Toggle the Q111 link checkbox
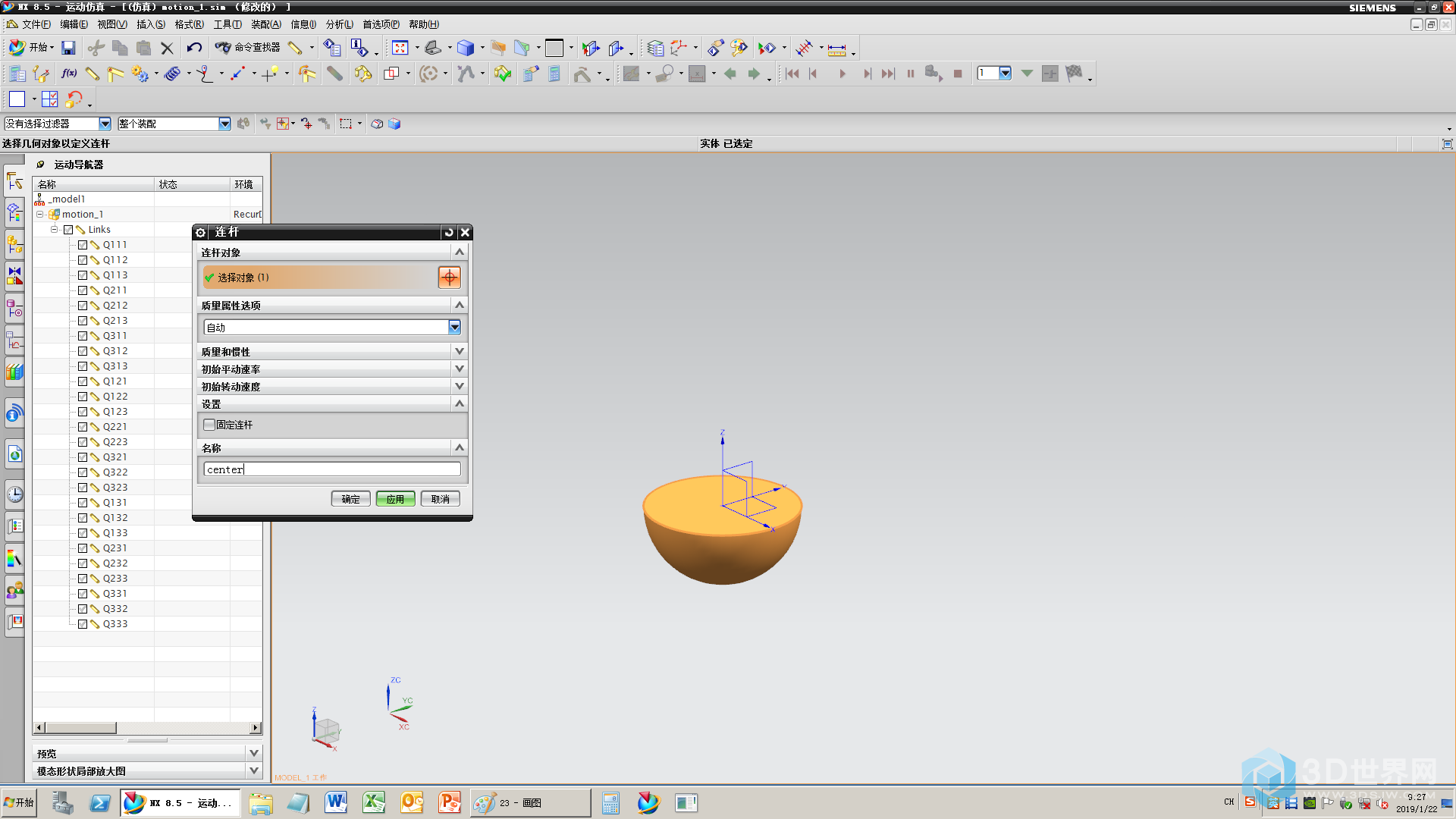The height and width of the screenshot is (819, 1456). (83, 245)
